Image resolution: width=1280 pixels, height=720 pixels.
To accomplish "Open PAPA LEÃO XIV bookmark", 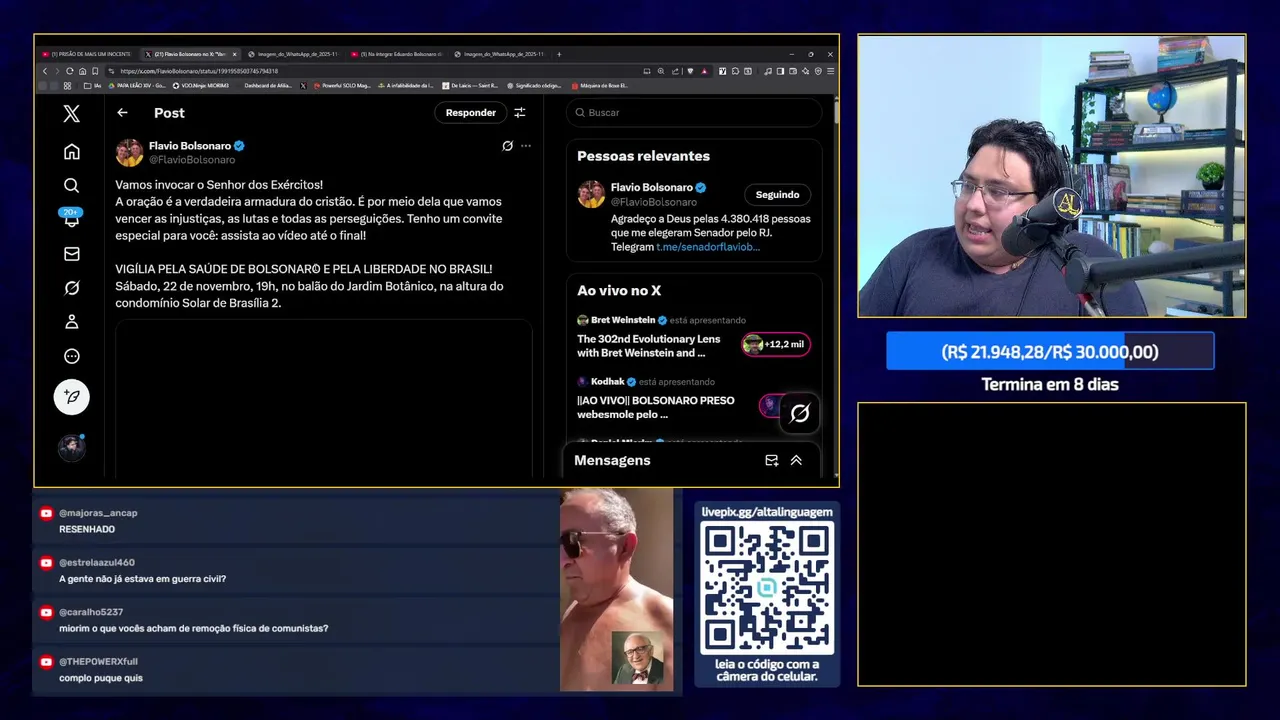I will pyautogui.click(x=138, y=86).
